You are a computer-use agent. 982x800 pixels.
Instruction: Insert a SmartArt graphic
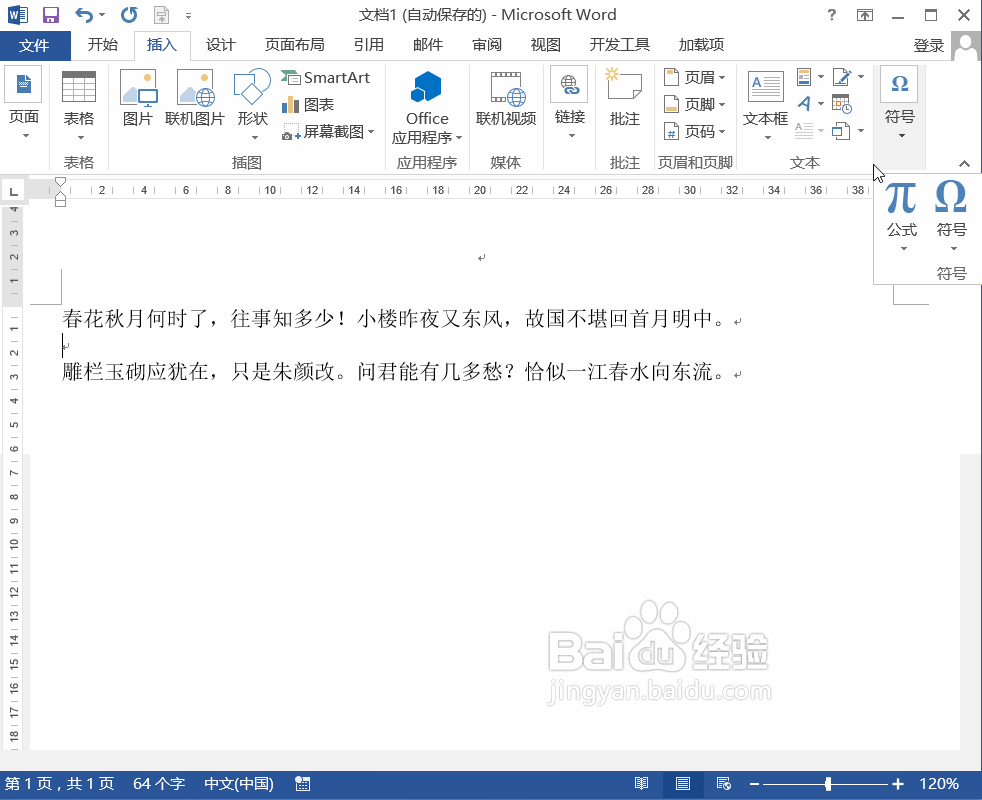(325, 76)
